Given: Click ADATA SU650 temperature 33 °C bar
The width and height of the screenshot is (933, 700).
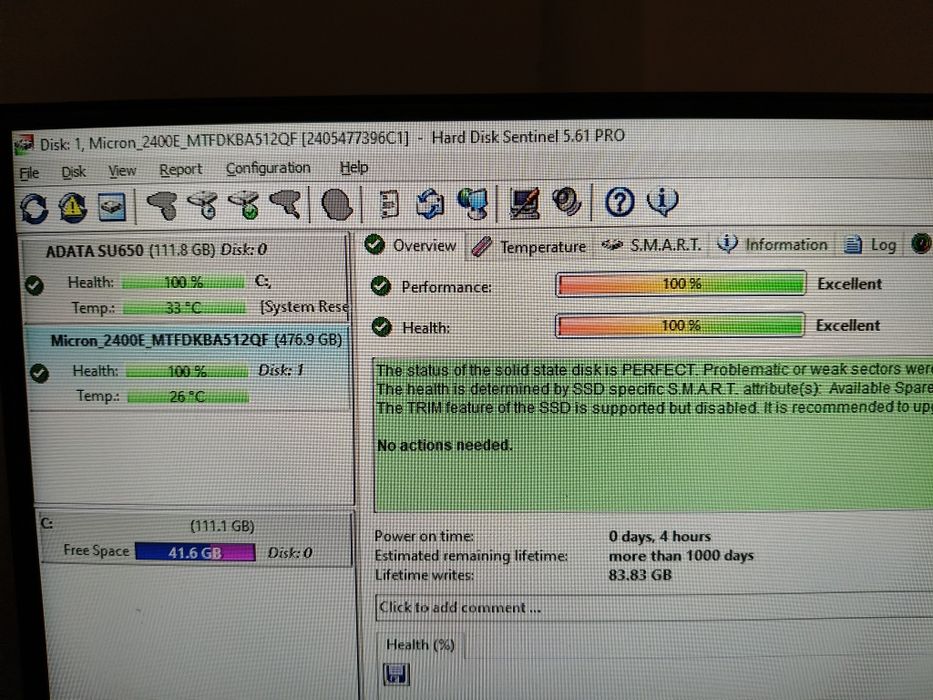Looking at the screenshot, I should (184, 308).
